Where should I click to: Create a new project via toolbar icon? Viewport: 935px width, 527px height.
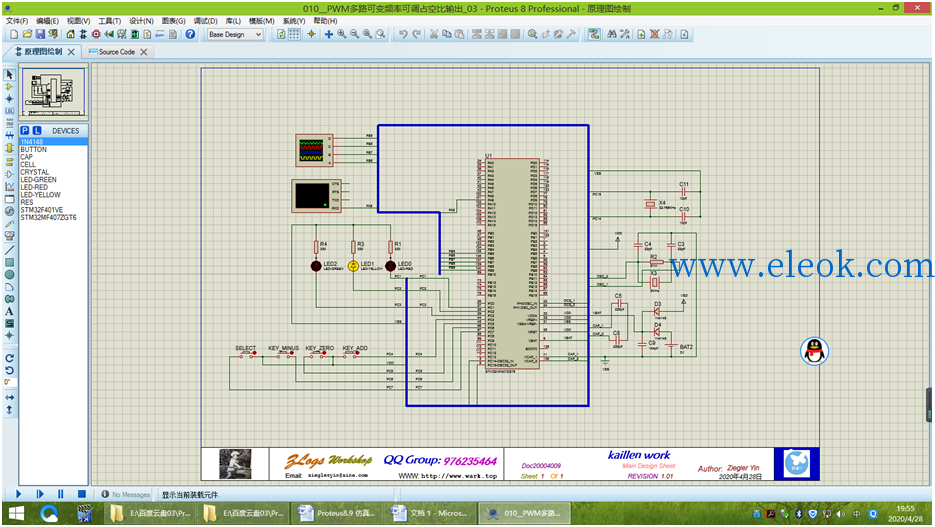click(14, 35)
